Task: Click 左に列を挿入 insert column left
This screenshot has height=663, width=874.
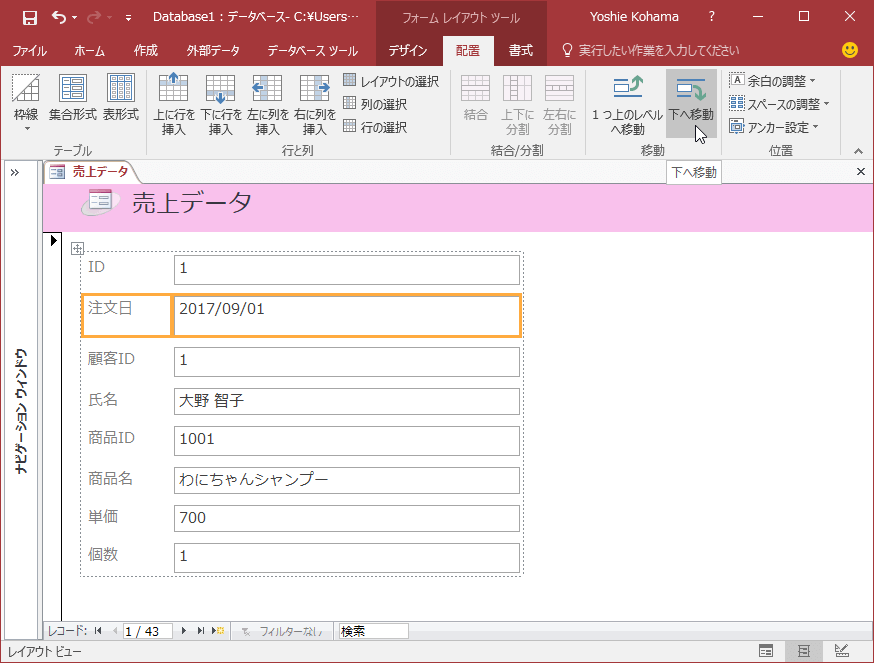Action: [x=268, y=105]
